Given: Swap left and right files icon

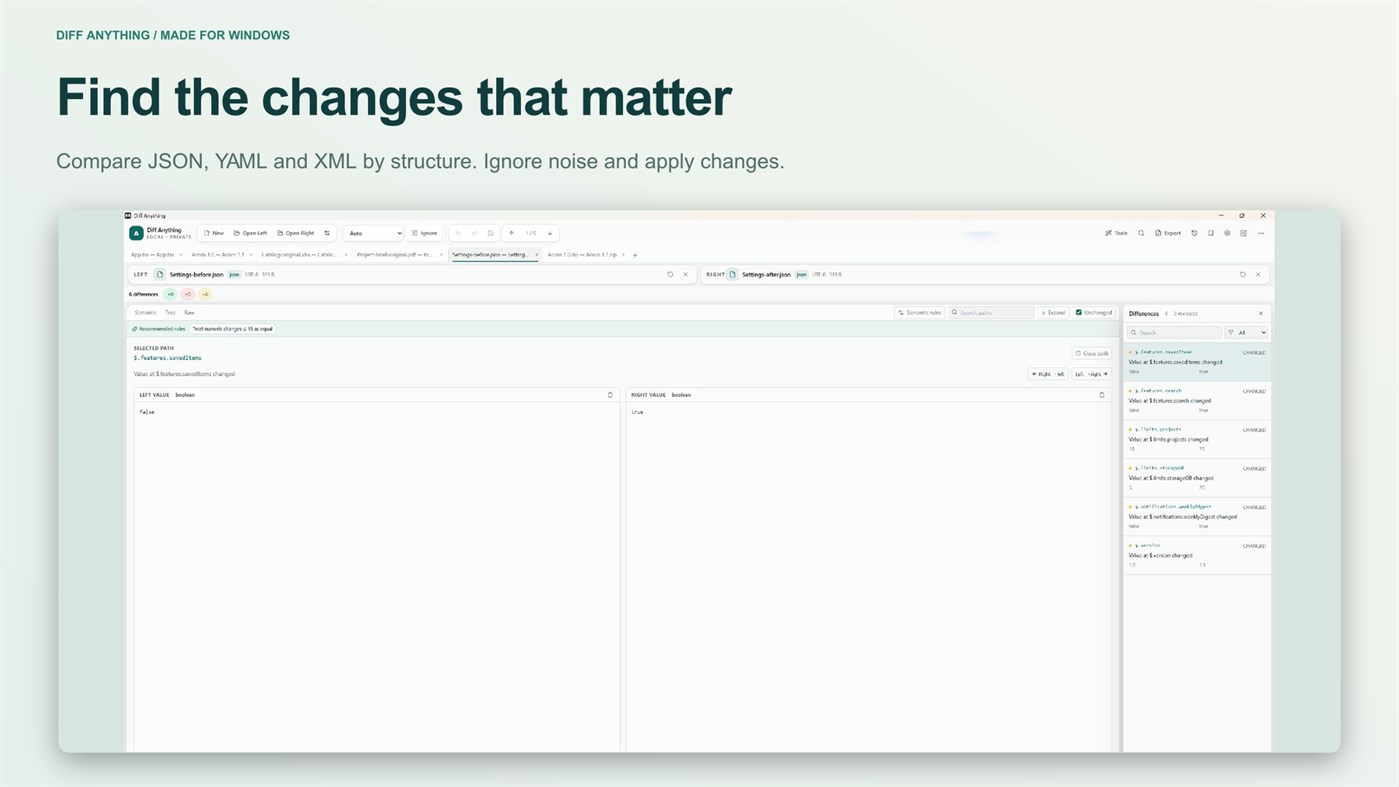Looking at the screenshot, I should [x=327, y=233].
